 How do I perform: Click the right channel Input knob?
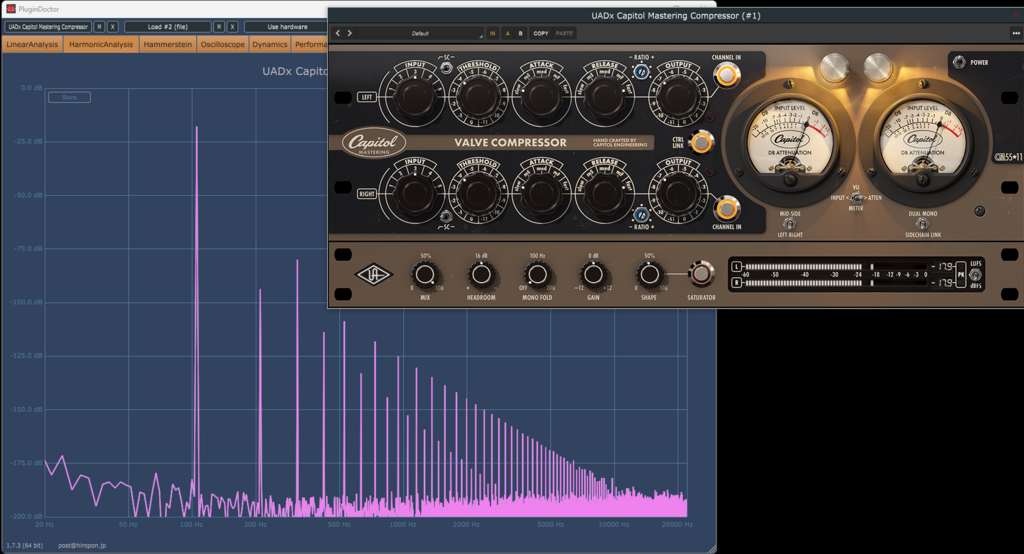coord(414,194)
